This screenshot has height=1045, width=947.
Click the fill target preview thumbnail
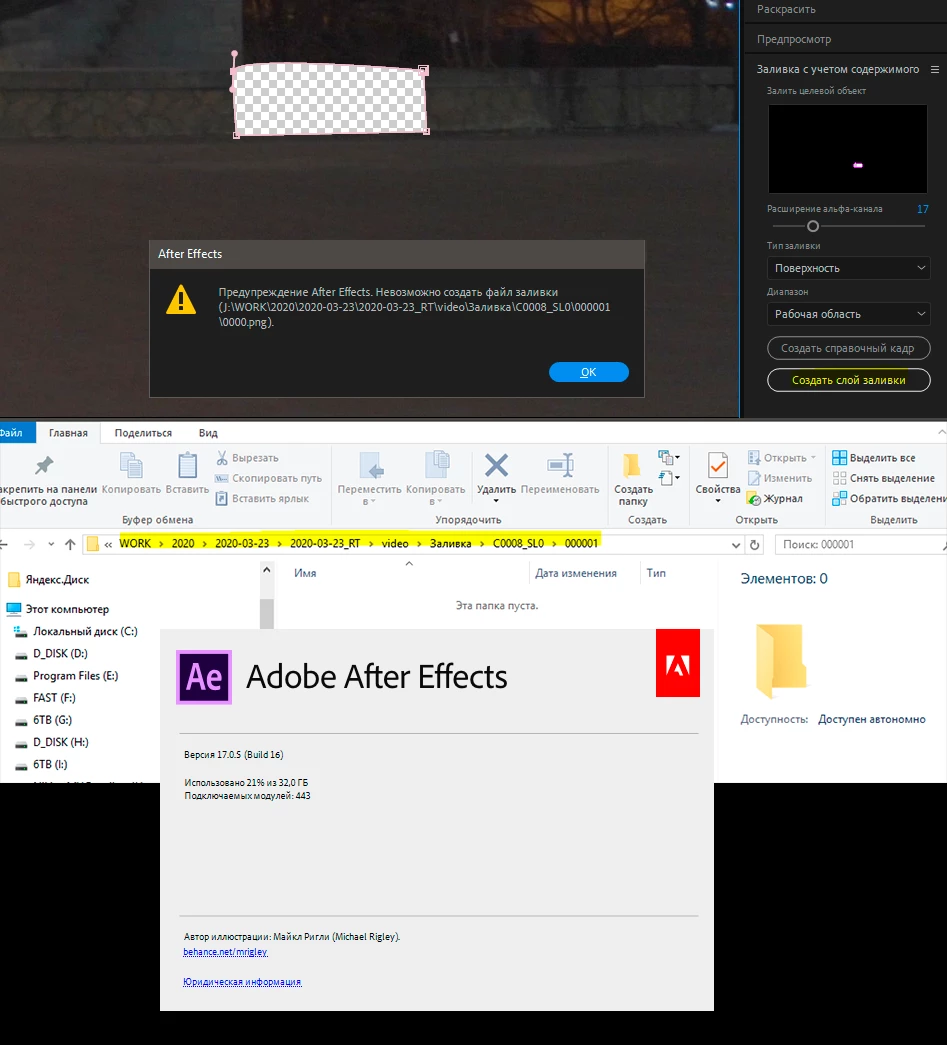tap(847, 149)
